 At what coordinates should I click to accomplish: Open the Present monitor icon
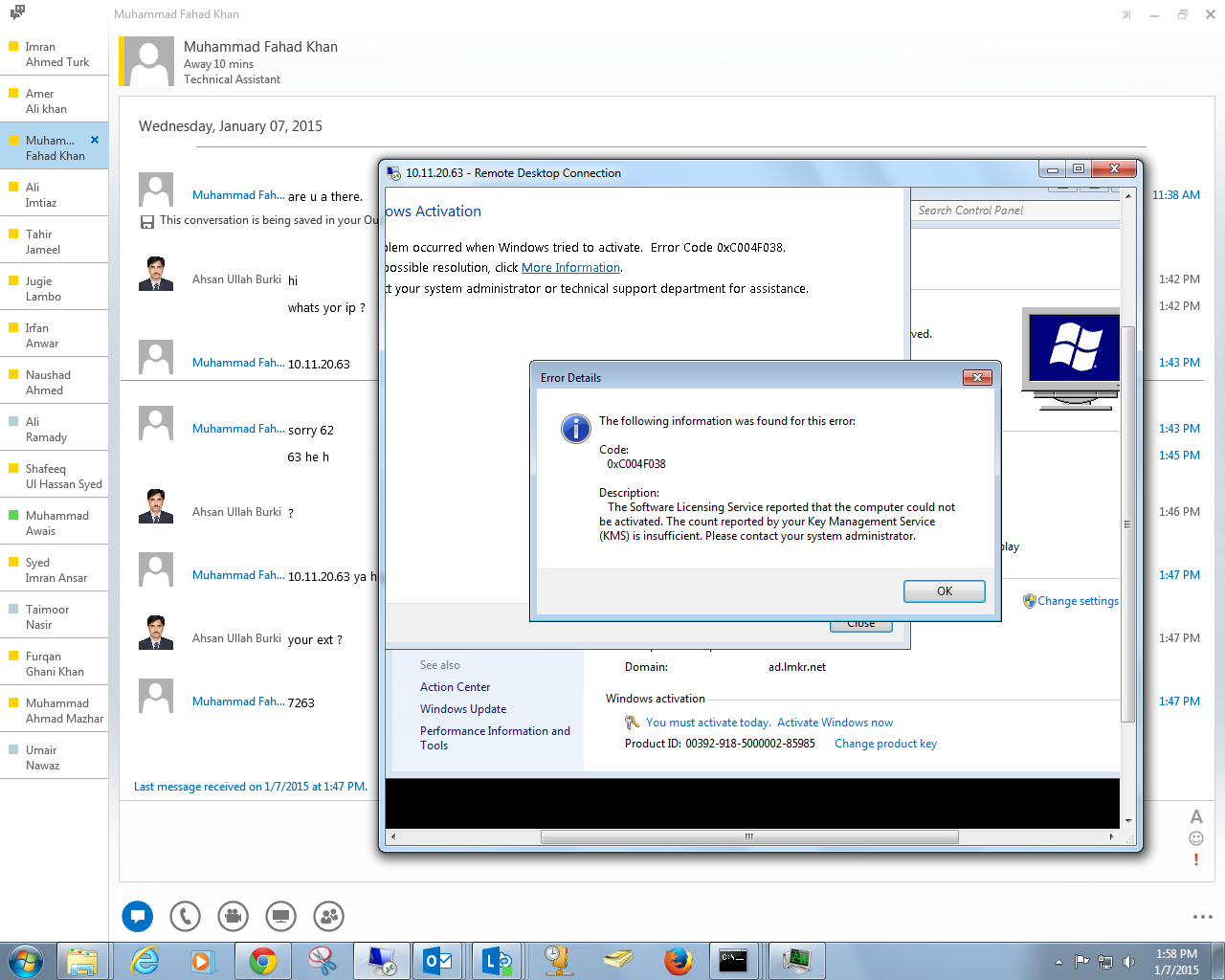coord(280,916)
